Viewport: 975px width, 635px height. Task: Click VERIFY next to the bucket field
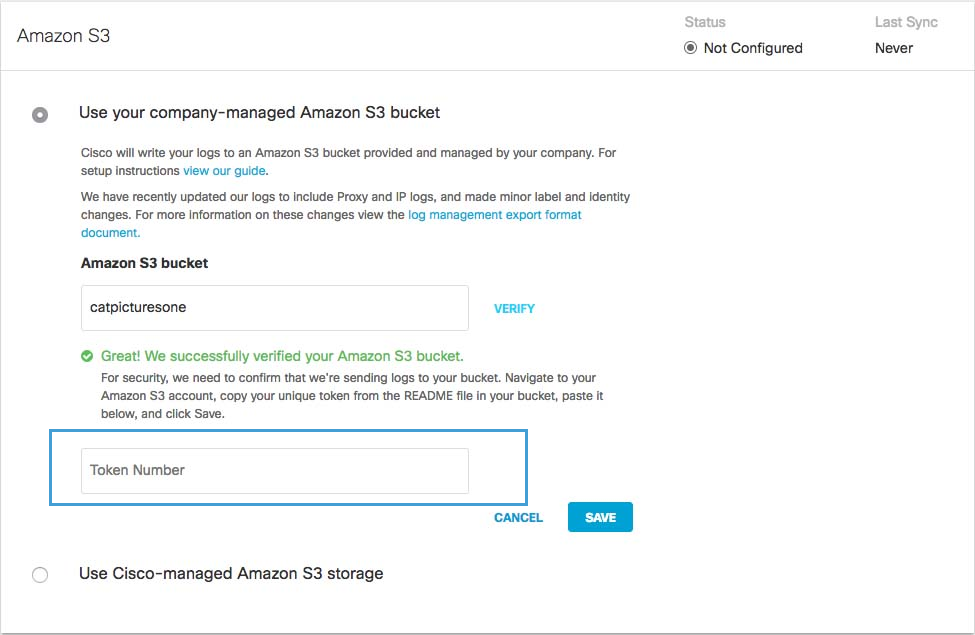514,308
